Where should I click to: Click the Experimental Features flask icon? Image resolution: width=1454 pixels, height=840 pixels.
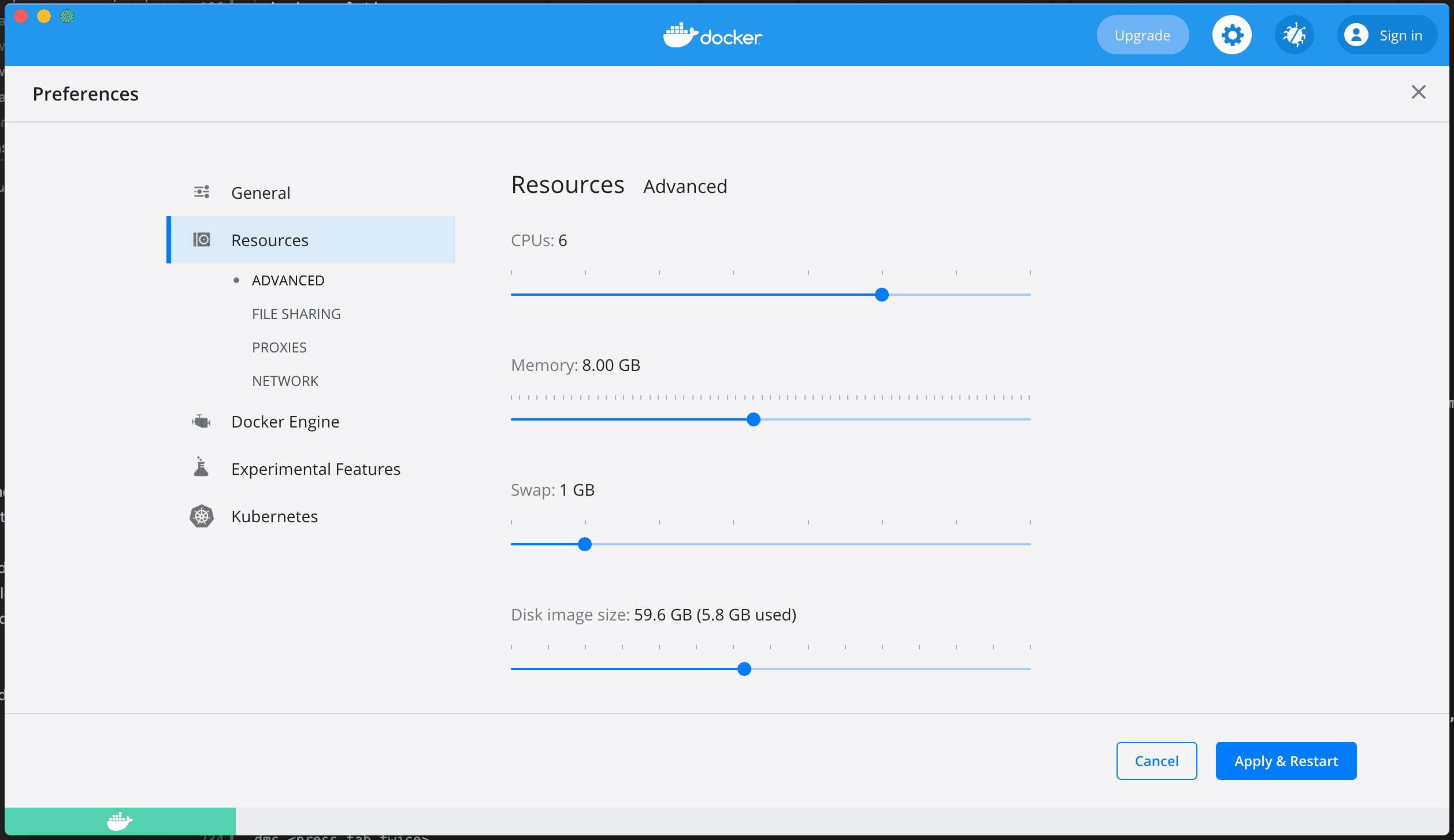[x=201, y=467]
